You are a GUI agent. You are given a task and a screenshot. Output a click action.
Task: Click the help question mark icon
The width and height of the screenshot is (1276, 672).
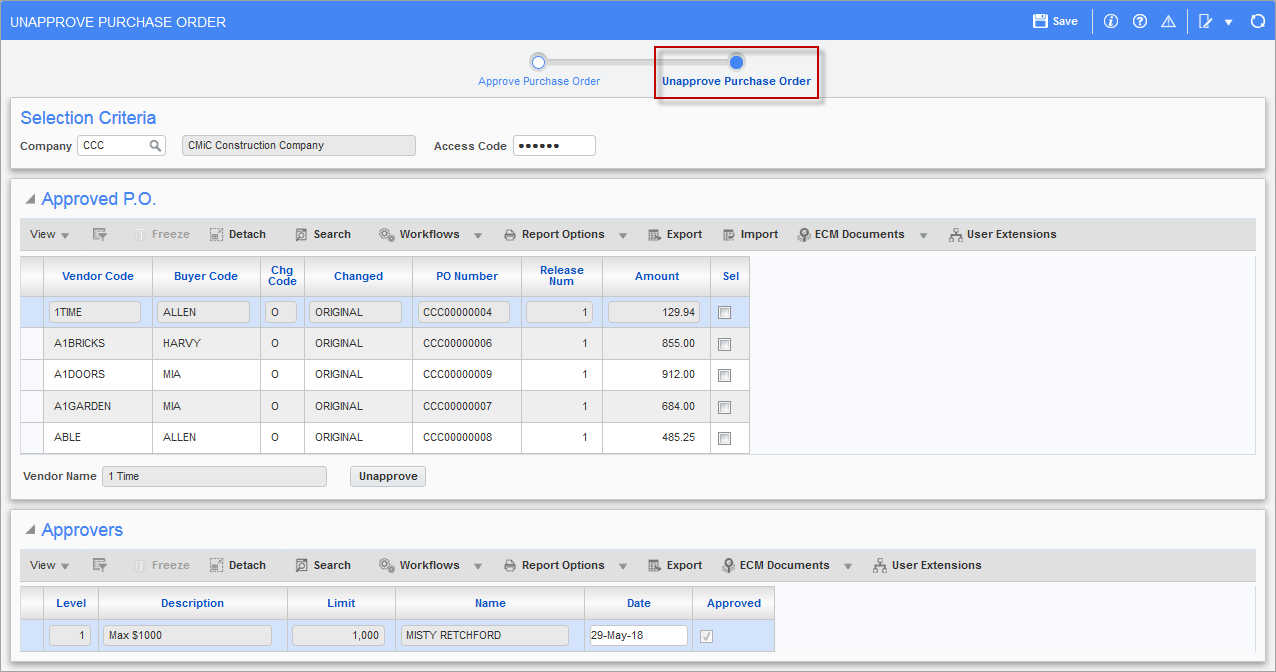point(1140,21)
